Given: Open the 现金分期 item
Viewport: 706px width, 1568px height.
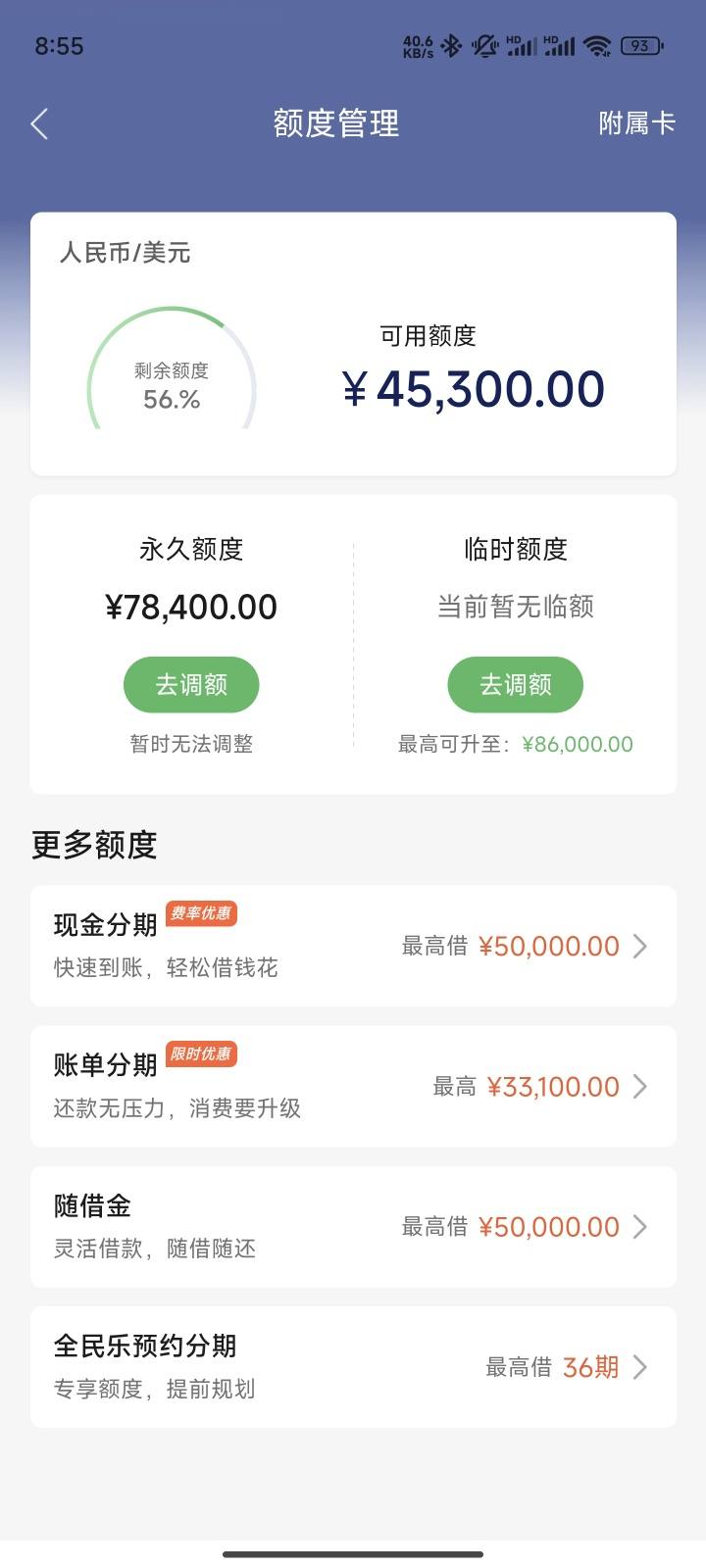Looking at the screenshot, I should (x=353, y=946).
